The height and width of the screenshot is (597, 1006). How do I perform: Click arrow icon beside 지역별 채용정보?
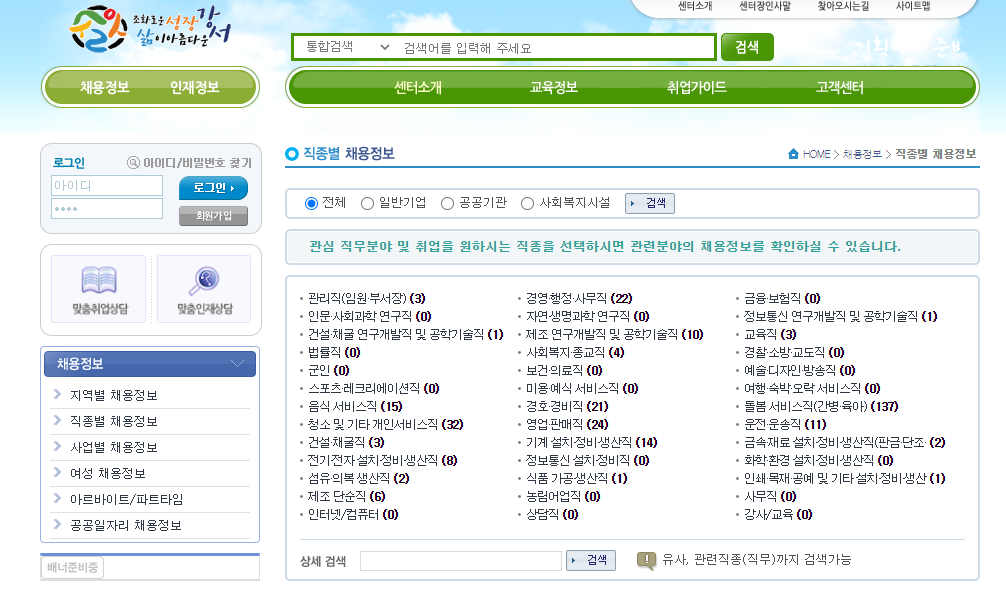click(57, 394)
